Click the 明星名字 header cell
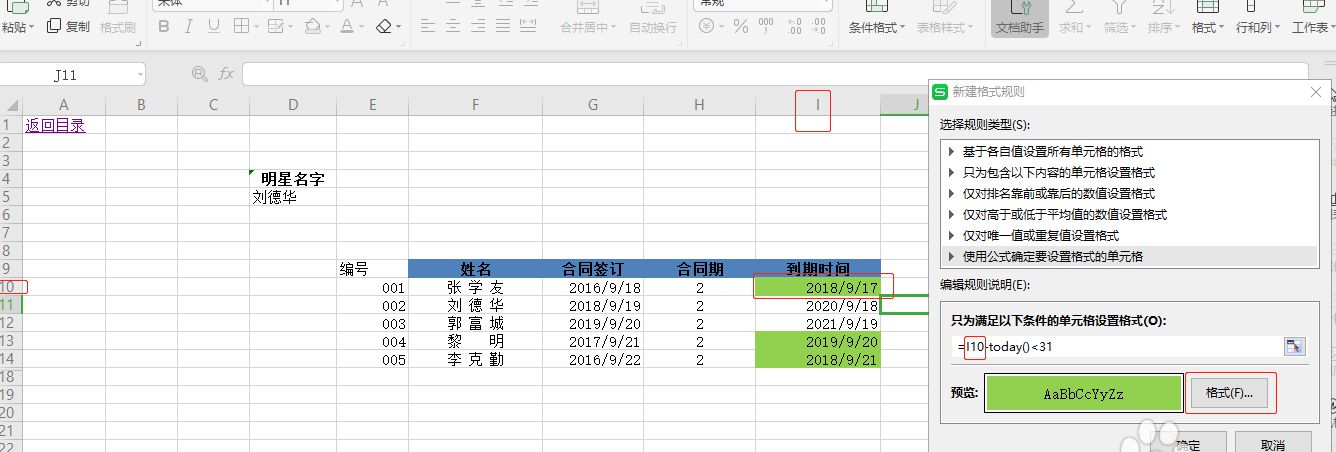Screen dimensions: 1336x452 293,179
